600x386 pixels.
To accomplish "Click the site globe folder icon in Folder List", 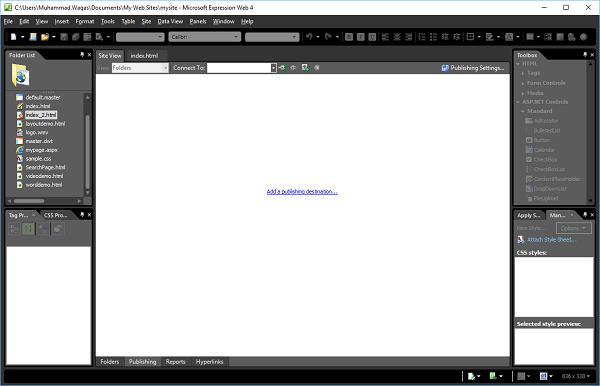I will [x=20, y=75].
